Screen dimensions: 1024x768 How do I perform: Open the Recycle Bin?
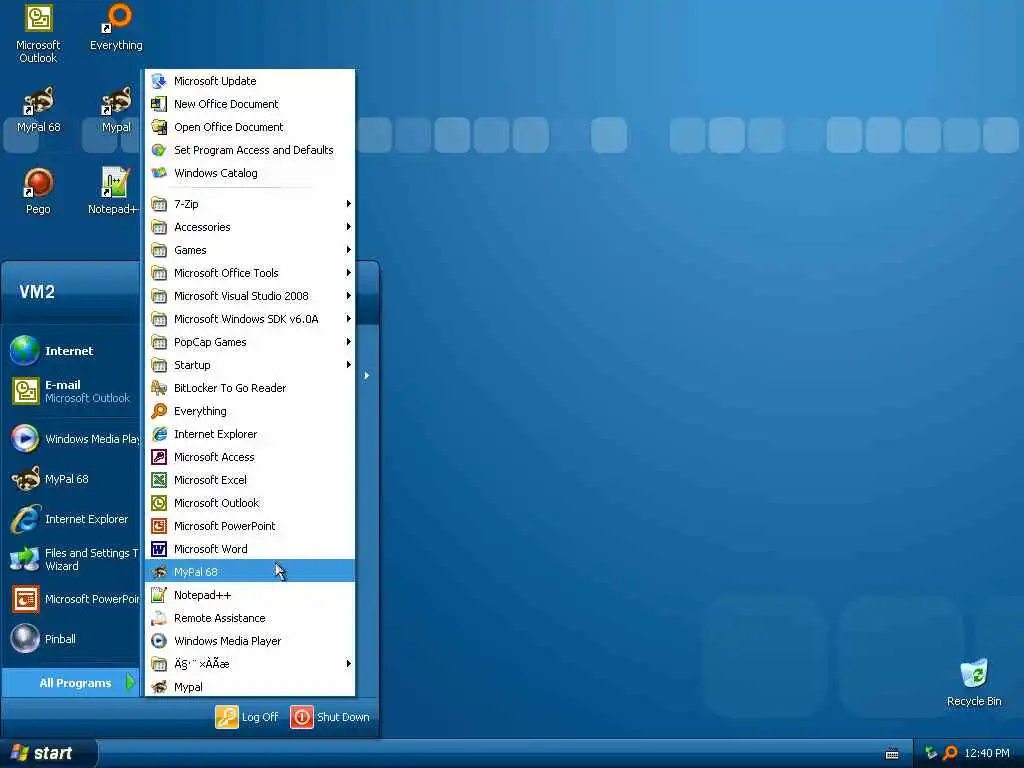pyautogui.click(x=974, y=683)
